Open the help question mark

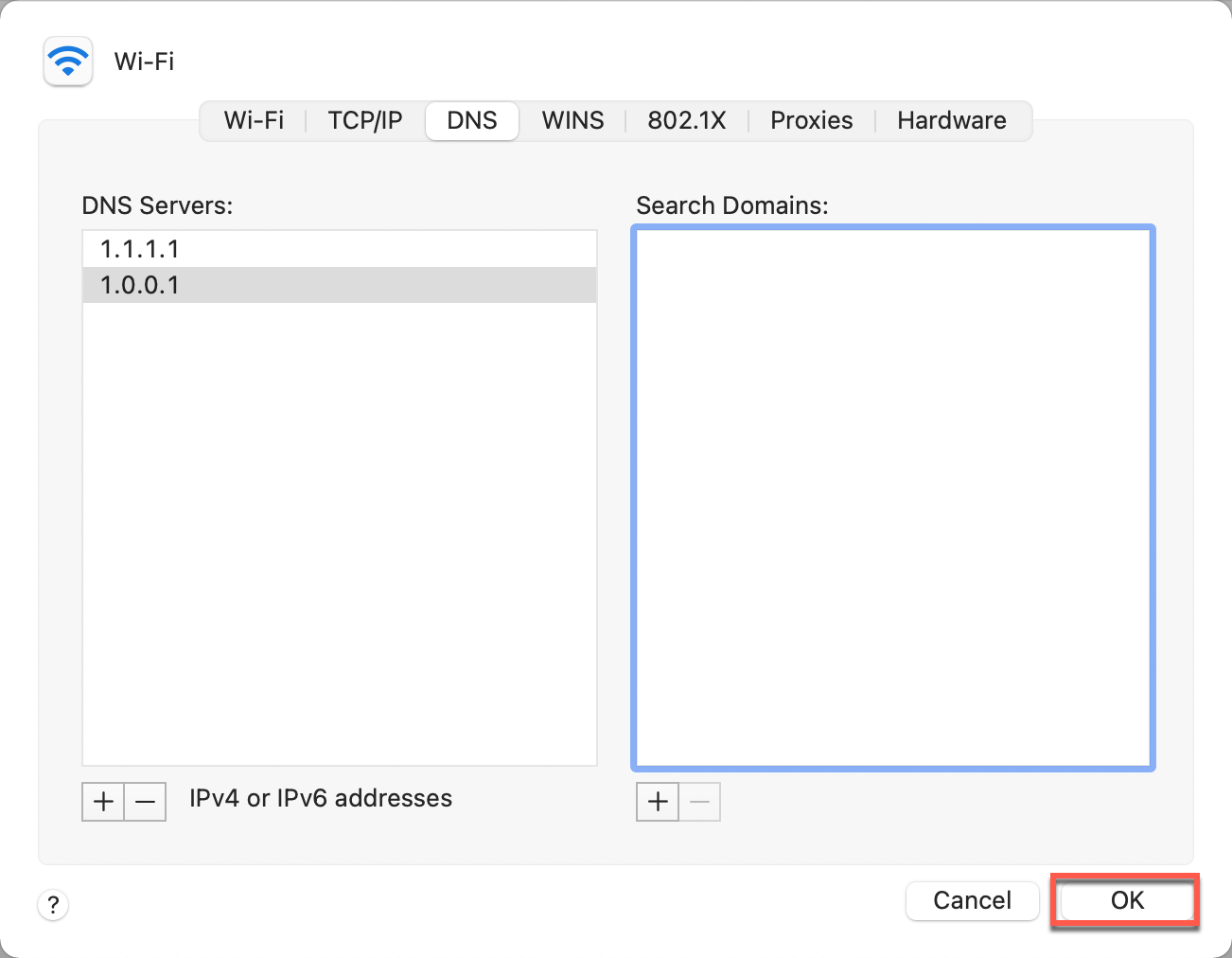(53, 905)
